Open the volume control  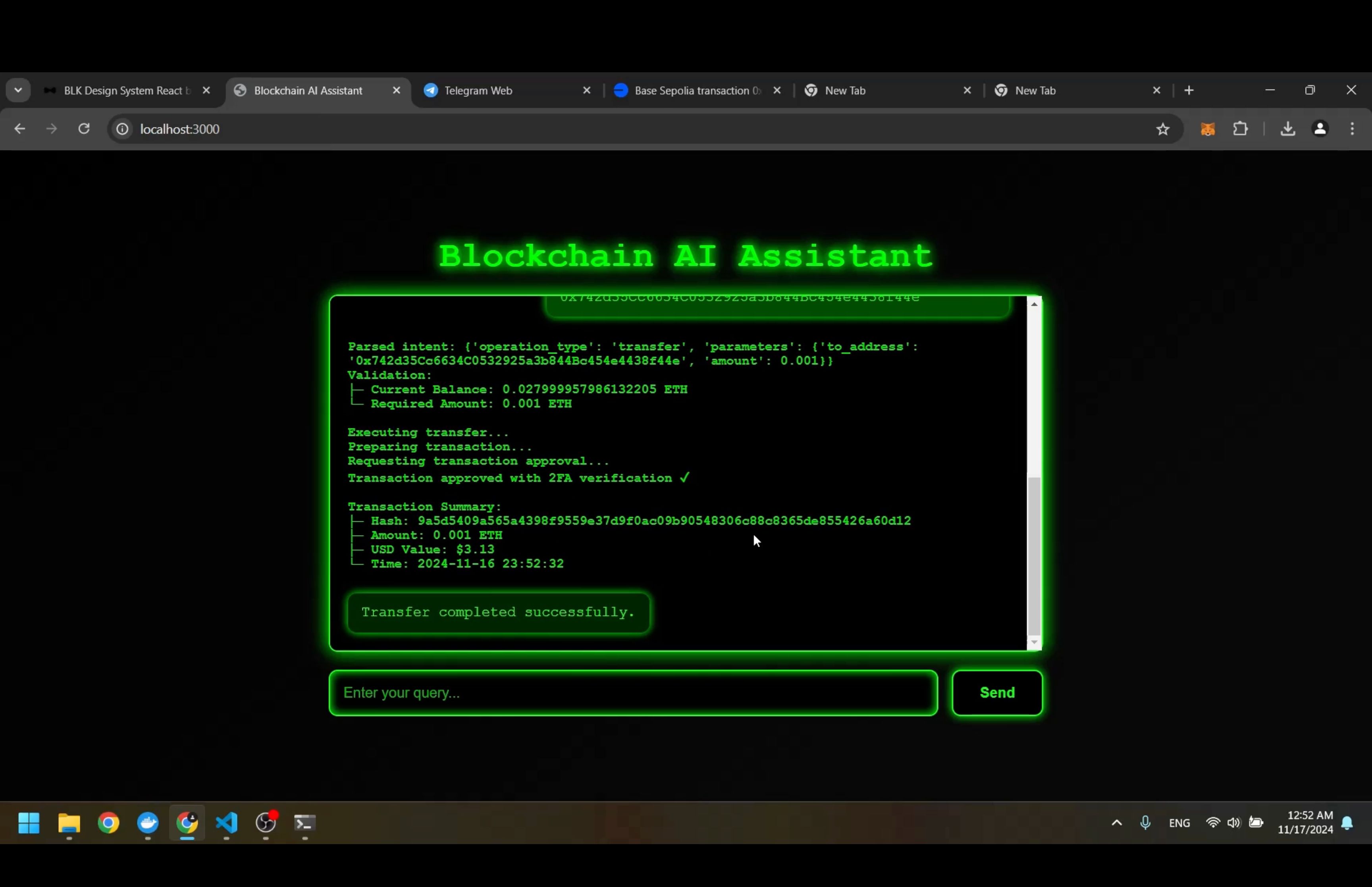pos(1233,823)
